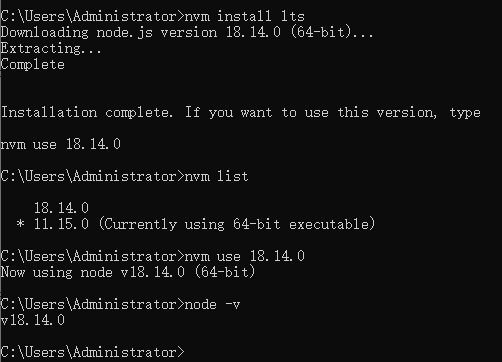The width and height of the screenshot is (502, 362).
Task: Click 'Now using node v18.14.0 (64-bit)' line
Action: point(128,272)
